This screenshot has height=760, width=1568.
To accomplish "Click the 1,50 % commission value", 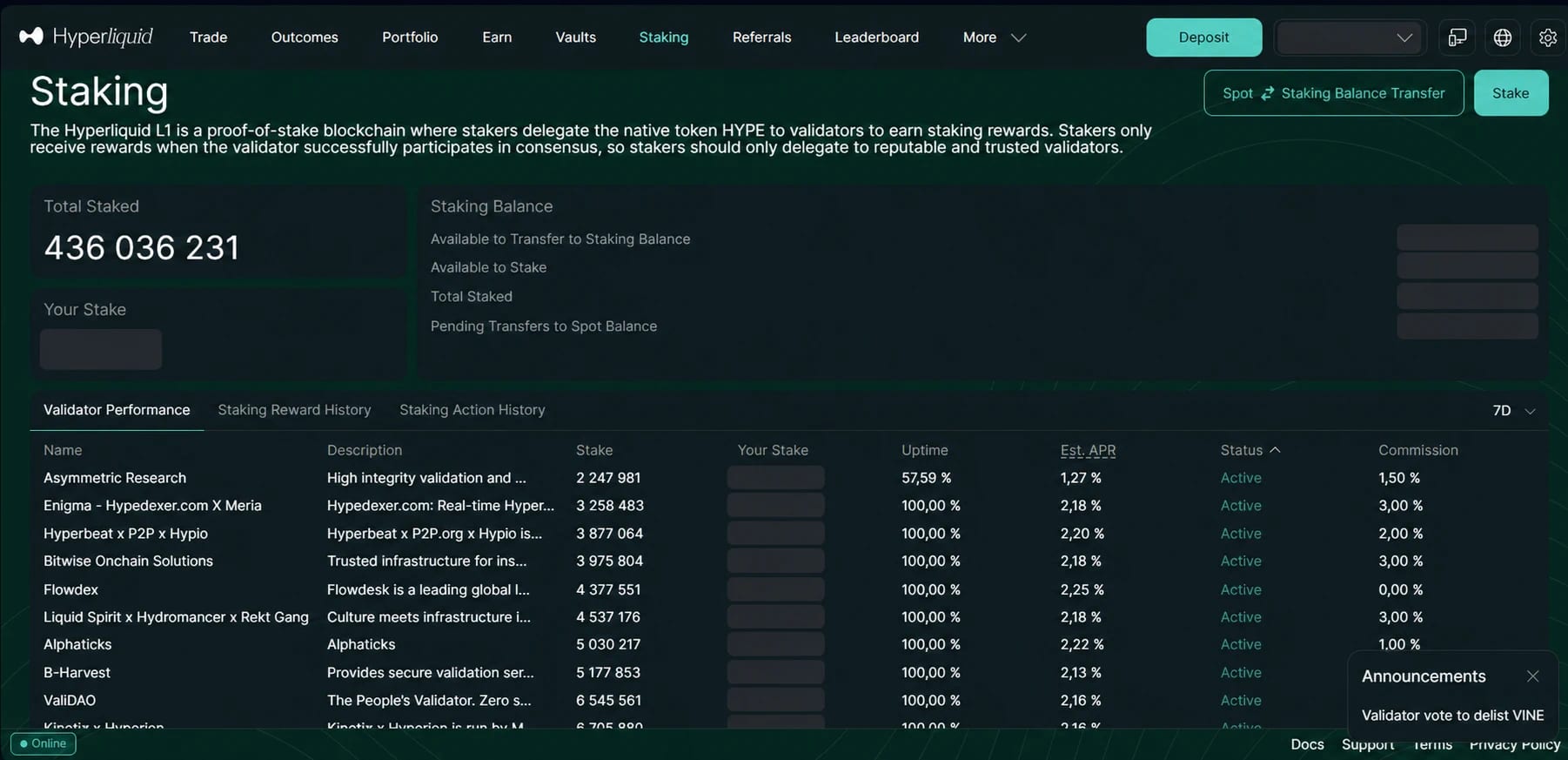I will (1398, 478).
